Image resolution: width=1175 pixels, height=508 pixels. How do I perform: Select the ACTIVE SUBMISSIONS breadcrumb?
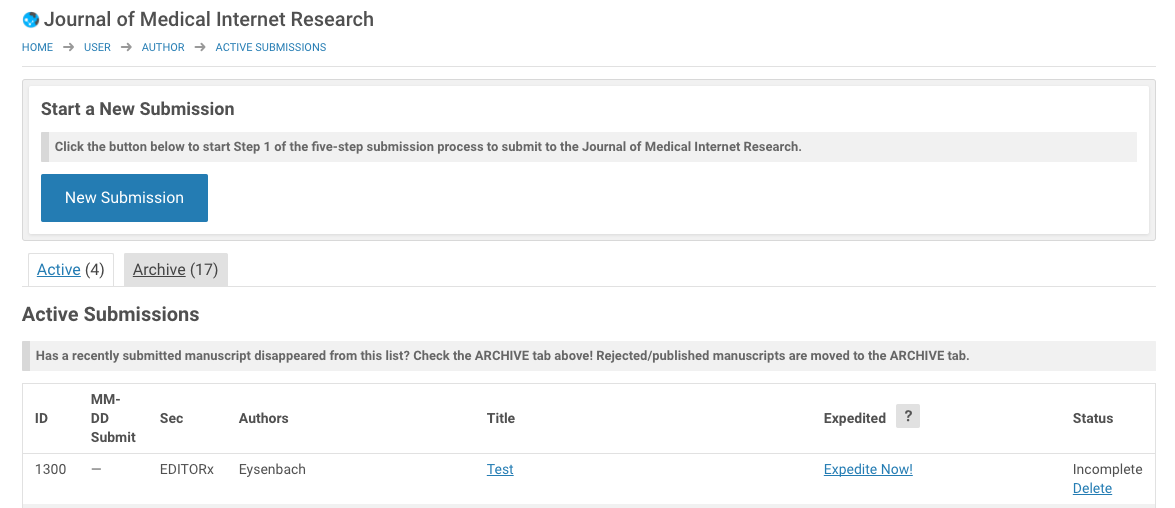coord(271,47)
